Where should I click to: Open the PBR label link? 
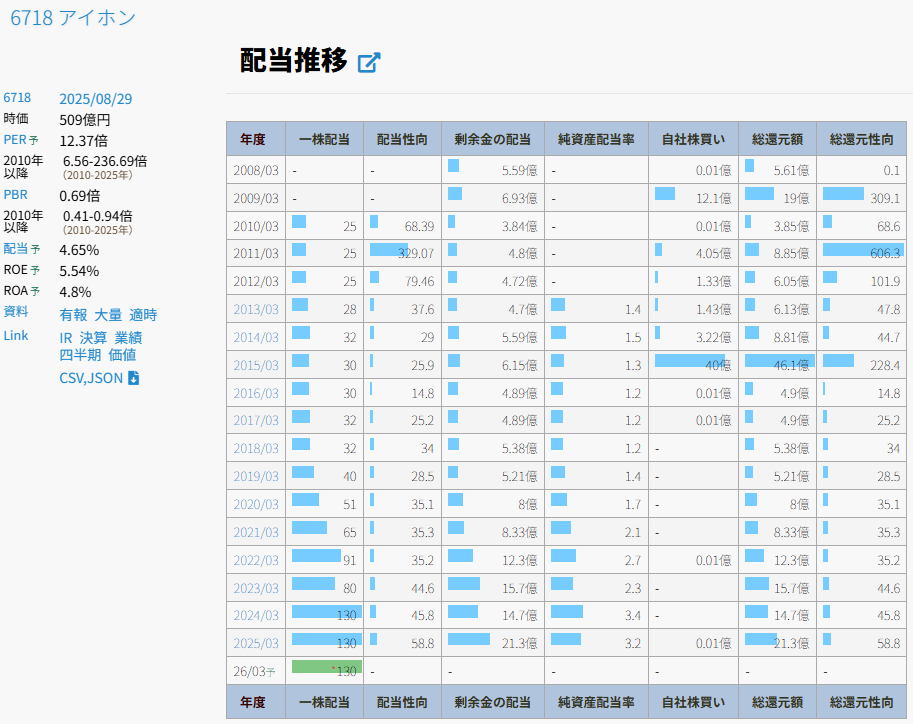point(15,195)
